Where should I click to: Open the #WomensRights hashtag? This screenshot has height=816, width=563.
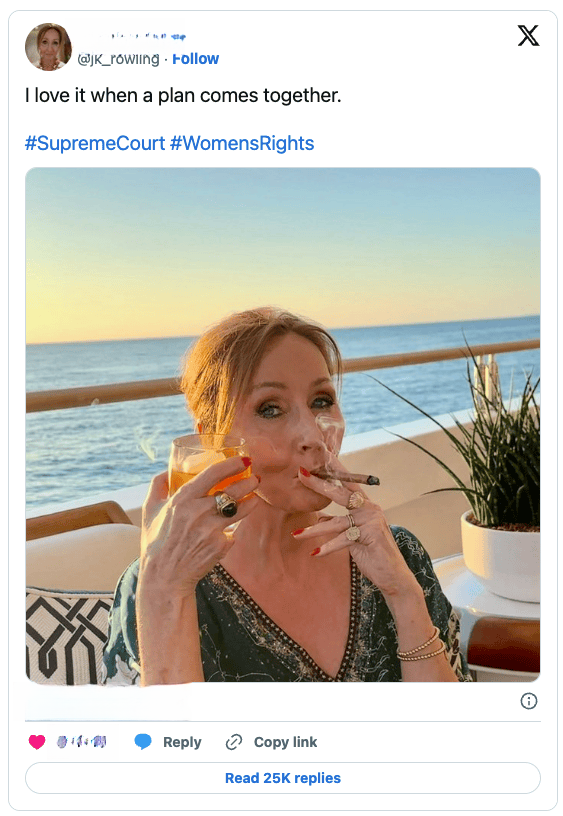coord(242,143)
